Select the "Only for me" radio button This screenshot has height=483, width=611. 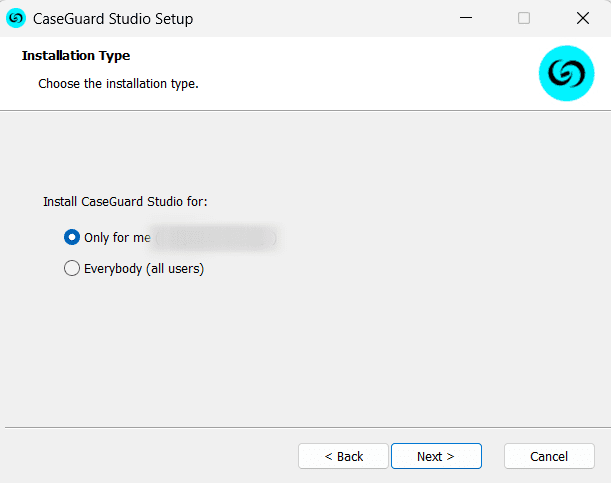click(x=71, y=238)
